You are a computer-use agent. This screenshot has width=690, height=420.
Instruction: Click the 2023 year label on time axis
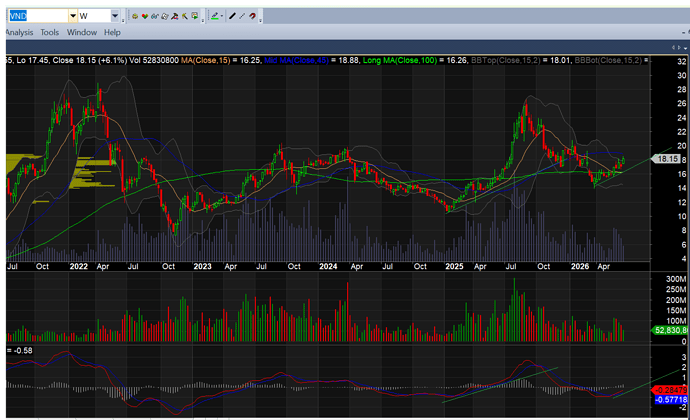pyautogui.click(x=202, y=266)
